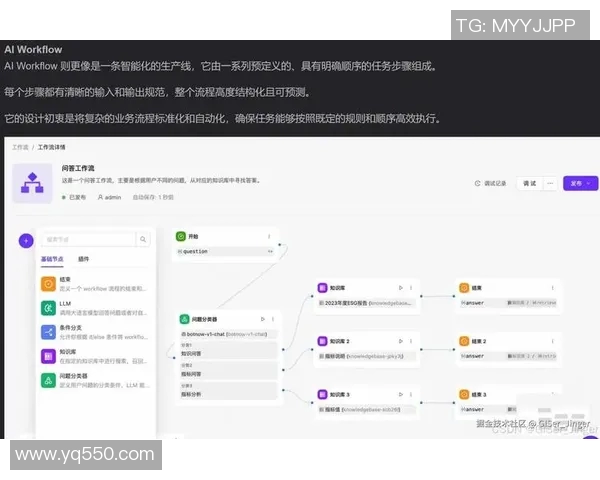This screenshot has width=600, height=480.
Task: Select the 分类1 知识问答 category row
Action: tap(228, 350)
